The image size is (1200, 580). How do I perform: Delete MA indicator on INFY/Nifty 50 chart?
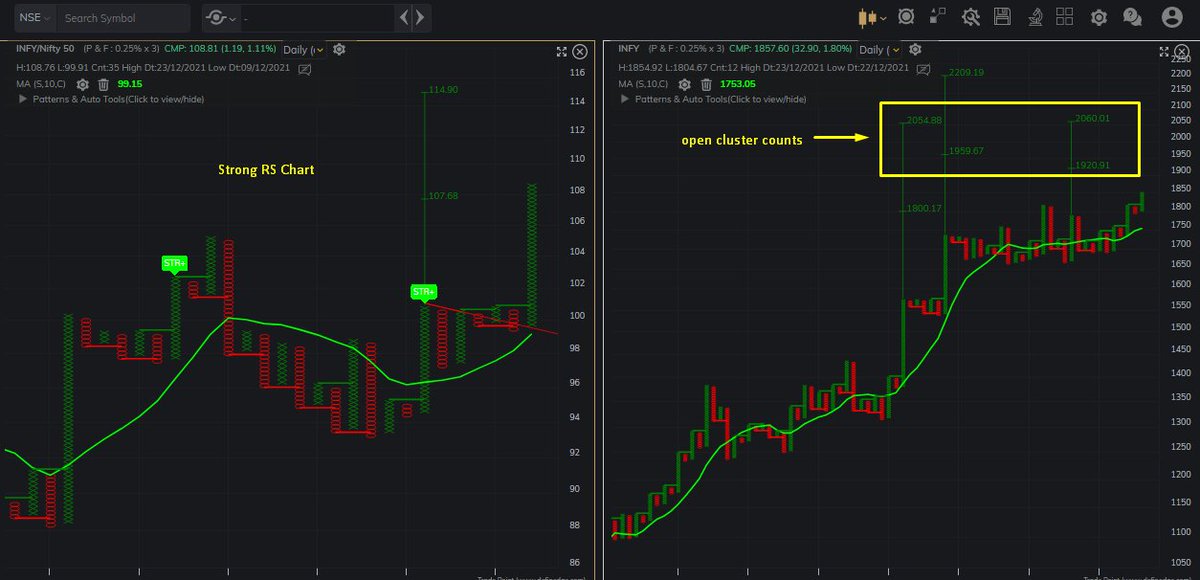[x=102, y=85]
